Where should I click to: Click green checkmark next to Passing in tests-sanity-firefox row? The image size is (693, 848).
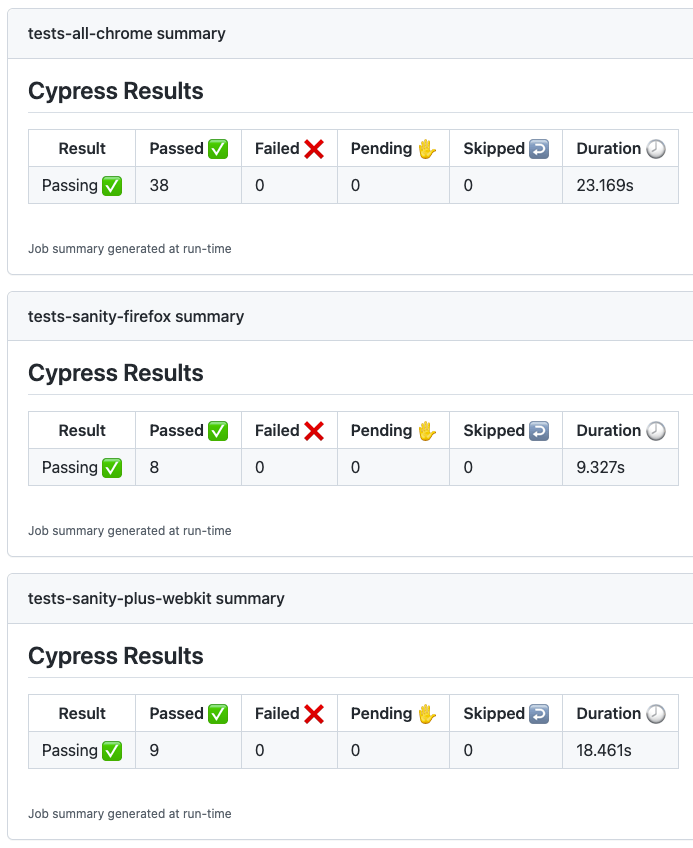[x=112, y=468]
